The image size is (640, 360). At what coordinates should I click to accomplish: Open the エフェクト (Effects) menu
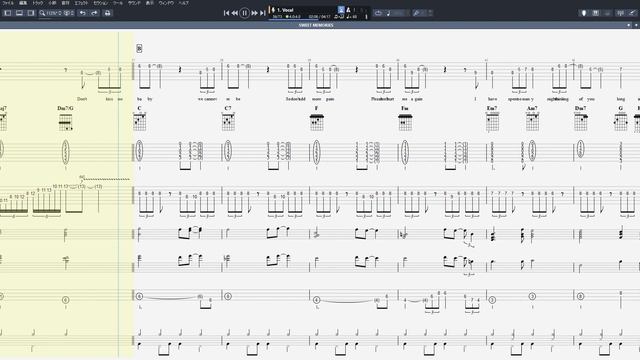pos(81,3)
